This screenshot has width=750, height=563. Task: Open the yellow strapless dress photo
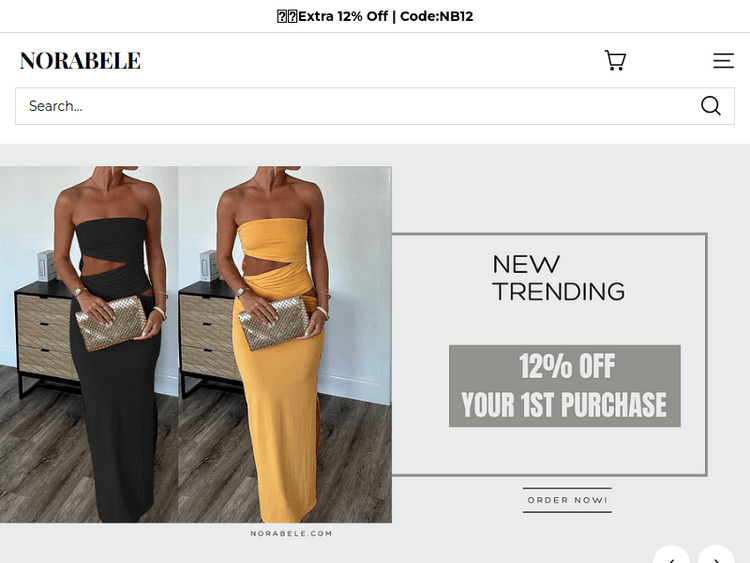(x=285, y=344)
